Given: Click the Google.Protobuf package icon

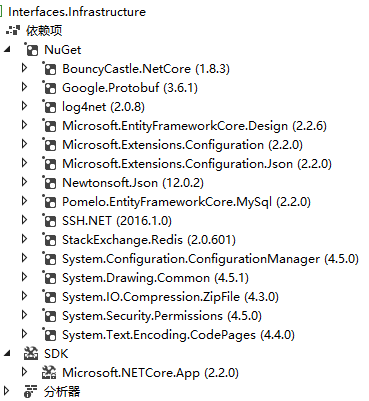Looking at the screenshot, I should click(x=49, y=87).
